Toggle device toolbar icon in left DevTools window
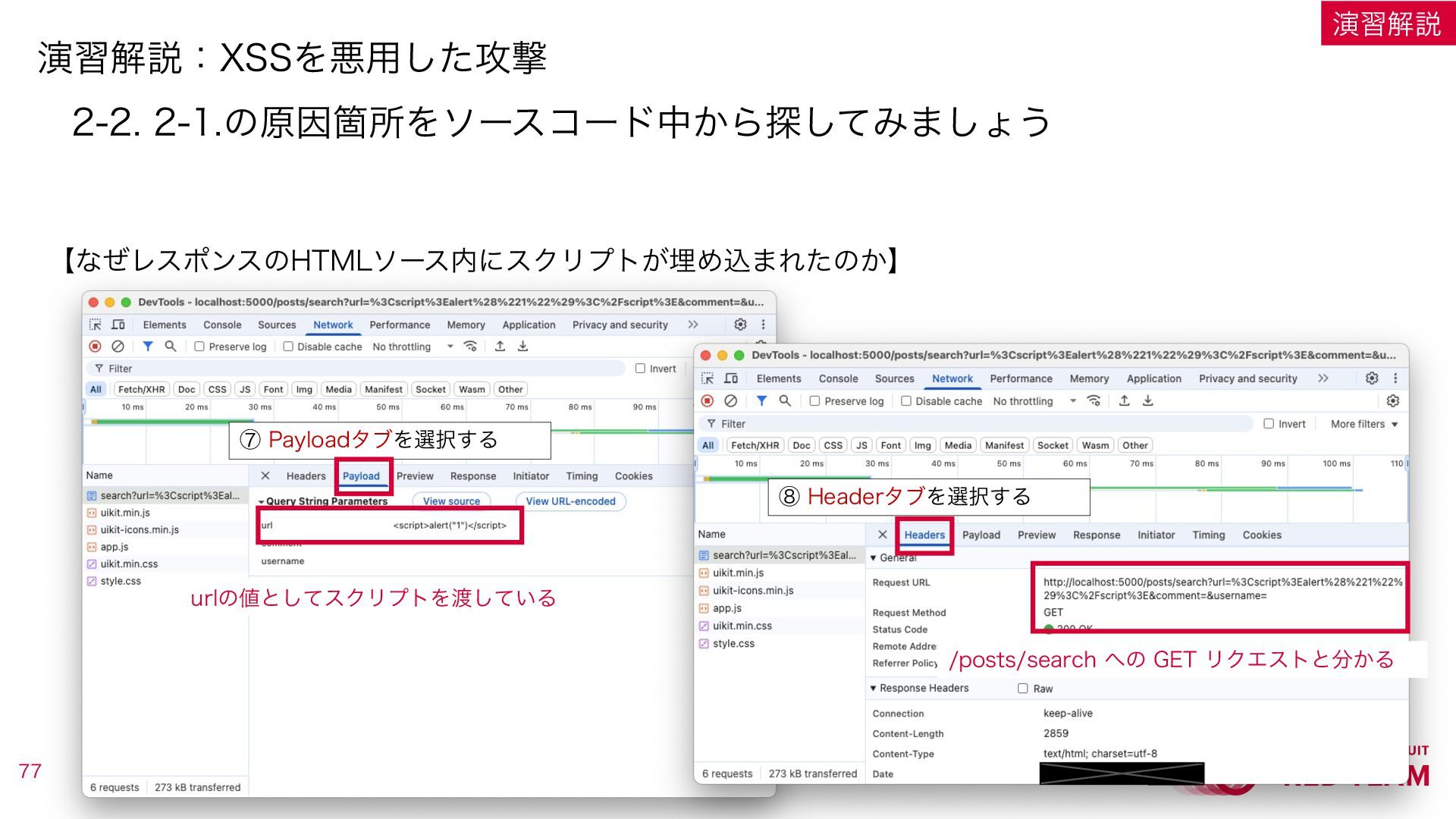This screenshot has width=1456, height=819. click(118, 325)
